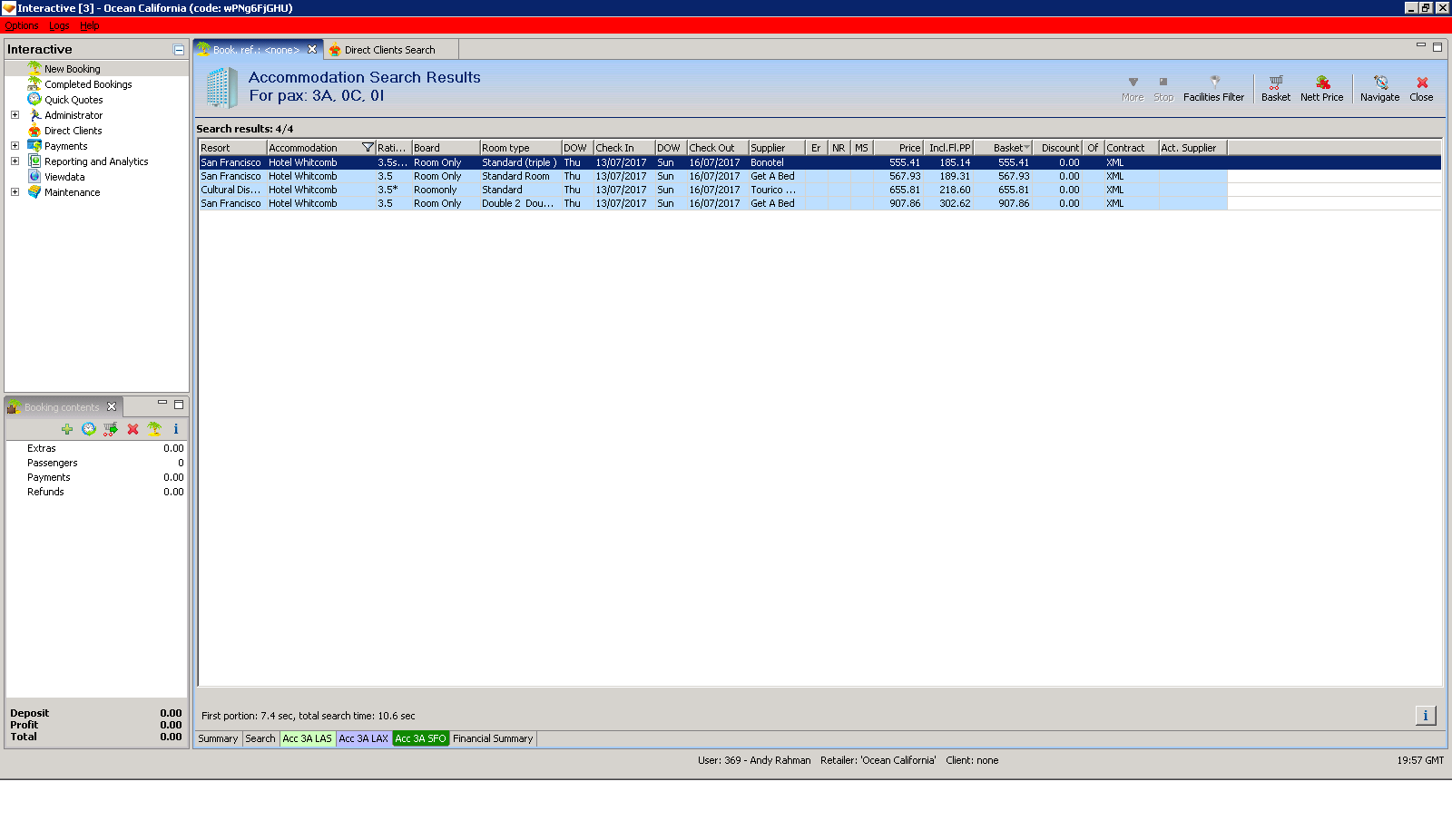Click the Facilities Filter funnel icon
Screen dimensions: 1452x840
pyautogui.click(x=1214, y=82)
